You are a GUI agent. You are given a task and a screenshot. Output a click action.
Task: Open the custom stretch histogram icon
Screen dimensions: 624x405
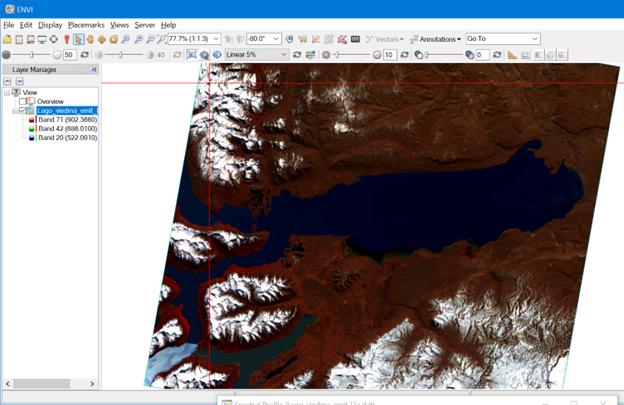310,55
